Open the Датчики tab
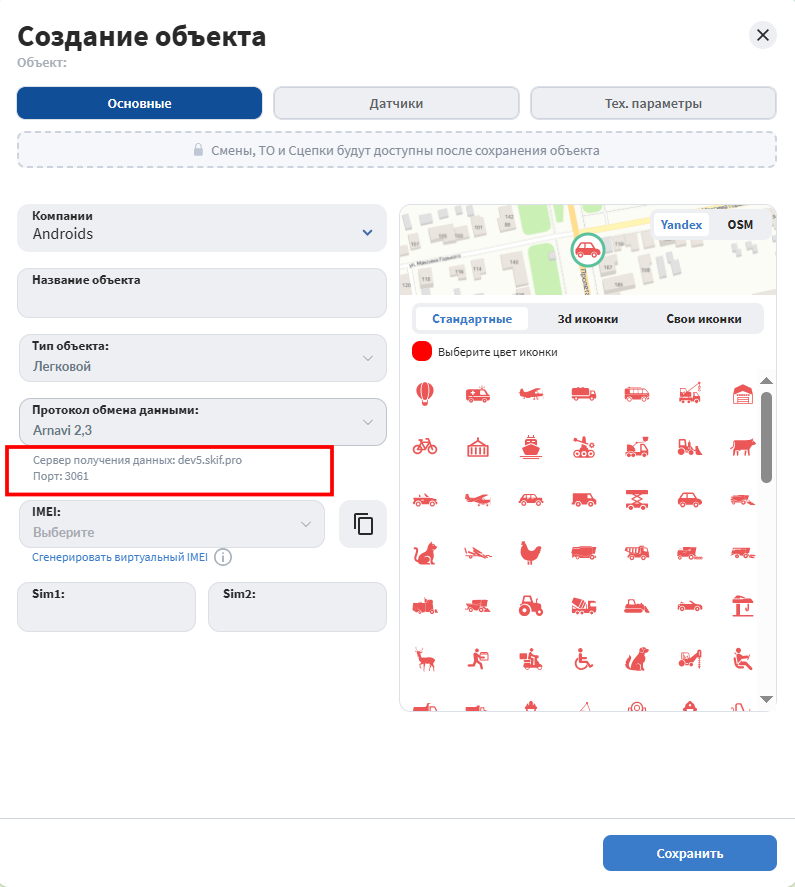Viewport: 795px width, 887px height. coord(396,103)
